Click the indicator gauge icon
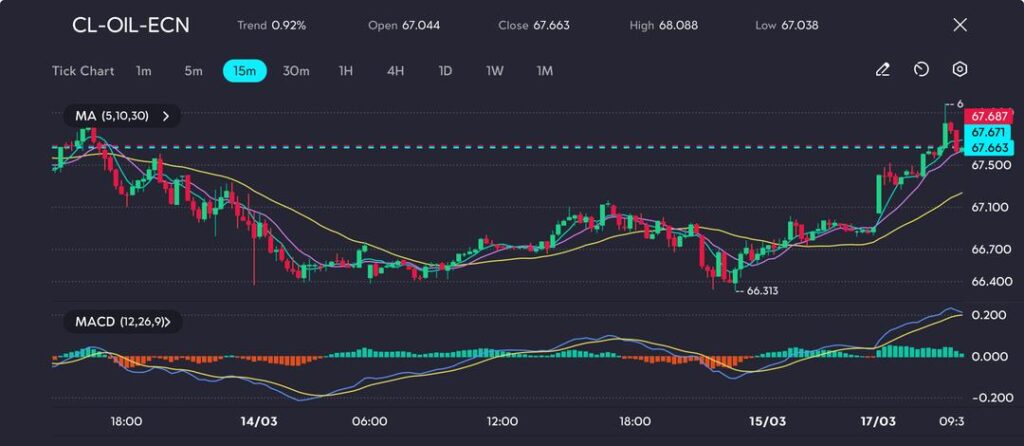This screenshot has width=1024, height=446. point(921,70)
